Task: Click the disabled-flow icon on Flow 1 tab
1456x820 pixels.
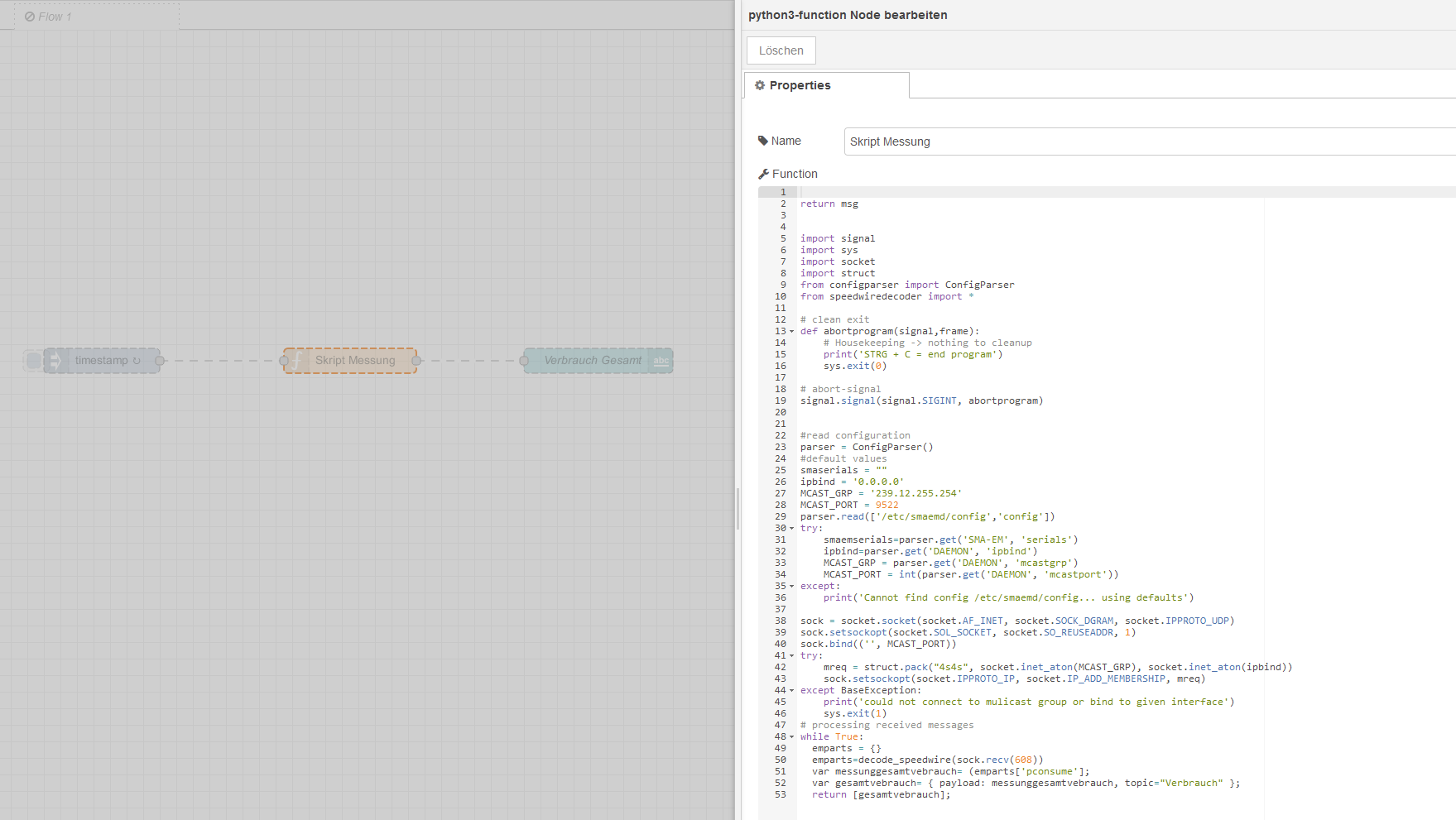Action: pyautogui.click(x=30, y=17)
